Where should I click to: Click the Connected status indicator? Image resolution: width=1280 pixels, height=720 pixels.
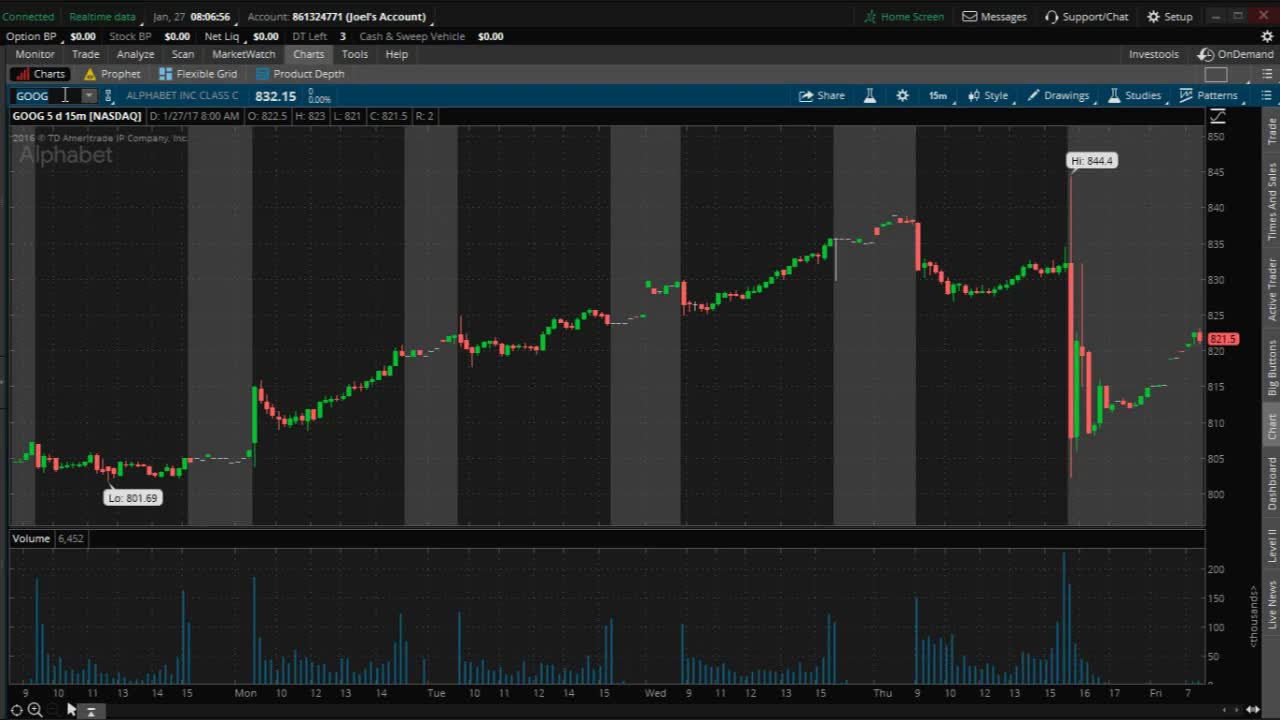click(x=28, y=16)
